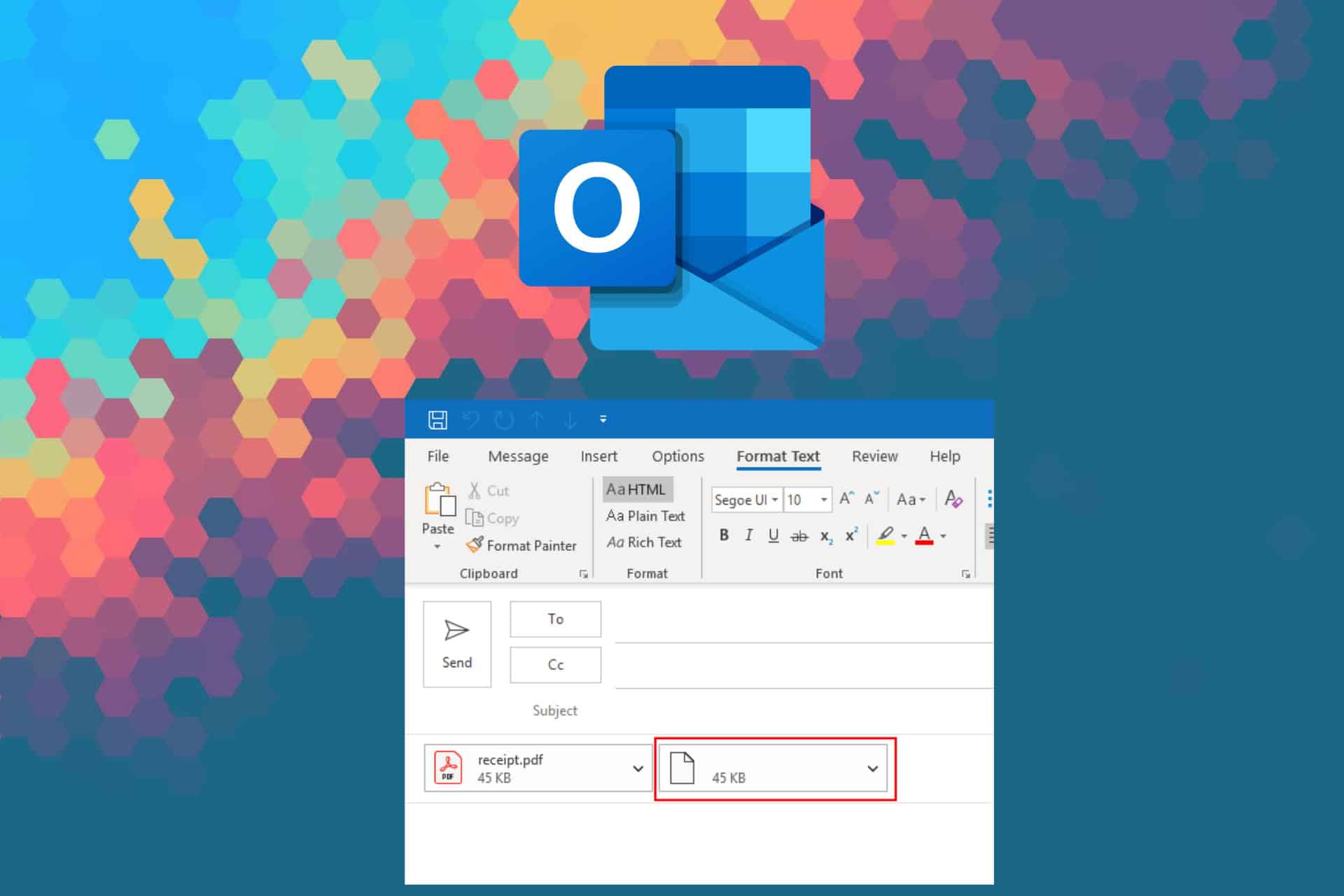Click the Paste clipboard icon
This screenshot has height=896, width=1344.
click(439, 500)
